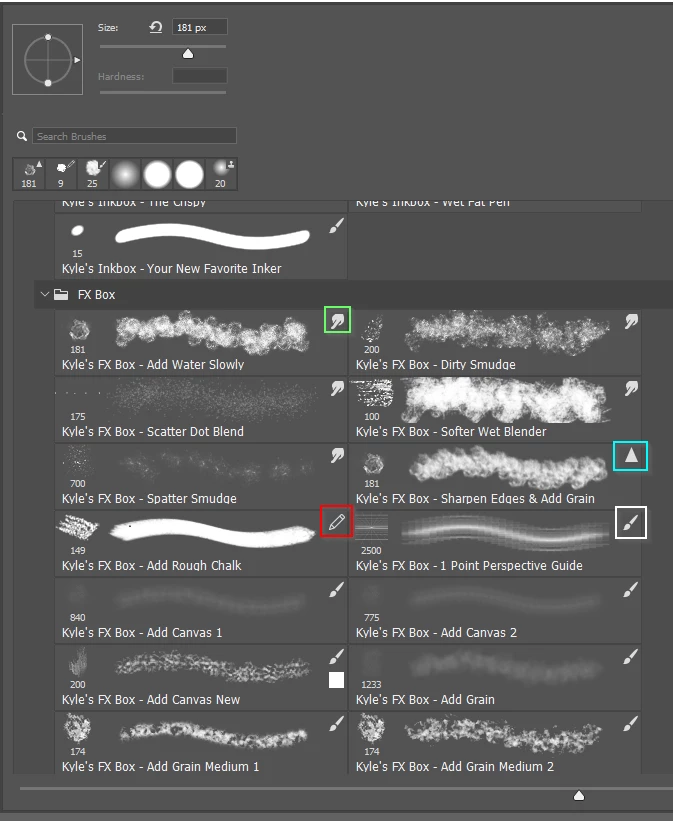Select Kyle's FX Box 1 Point Perspective Guide
The width and height of the screenshot is (673, 821).
pyautogui.click(x=495, y=543)
